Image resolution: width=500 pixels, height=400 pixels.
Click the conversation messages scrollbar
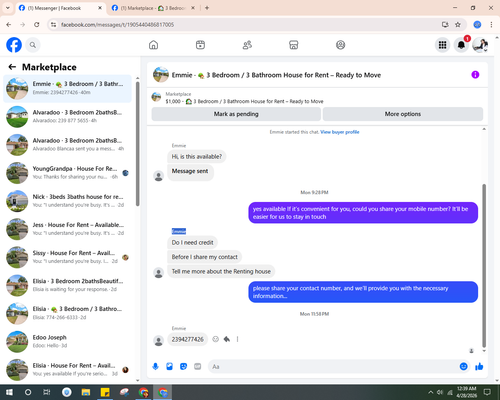[484, 265]
